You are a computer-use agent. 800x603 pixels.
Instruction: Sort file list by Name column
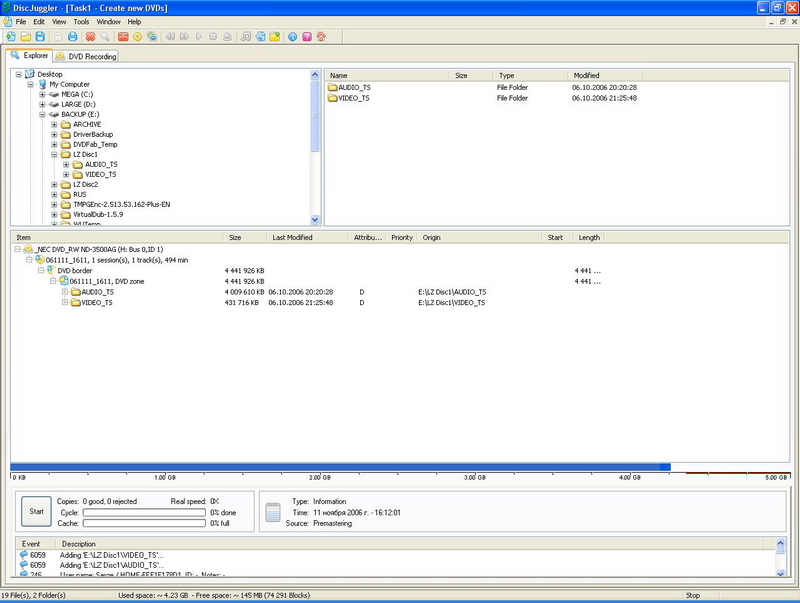(x=387, y=76)
